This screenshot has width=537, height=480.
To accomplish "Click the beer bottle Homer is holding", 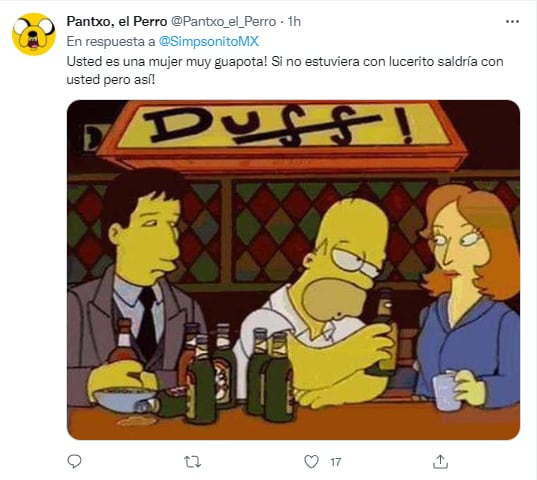I will tap(384, 329).
